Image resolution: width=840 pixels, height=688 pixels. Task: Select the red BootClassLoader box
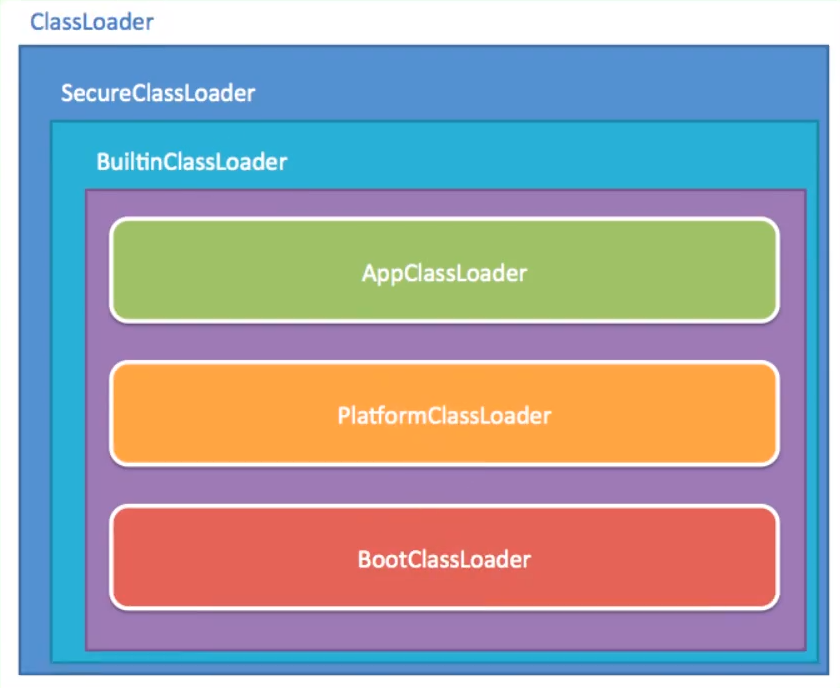(444, 557)
